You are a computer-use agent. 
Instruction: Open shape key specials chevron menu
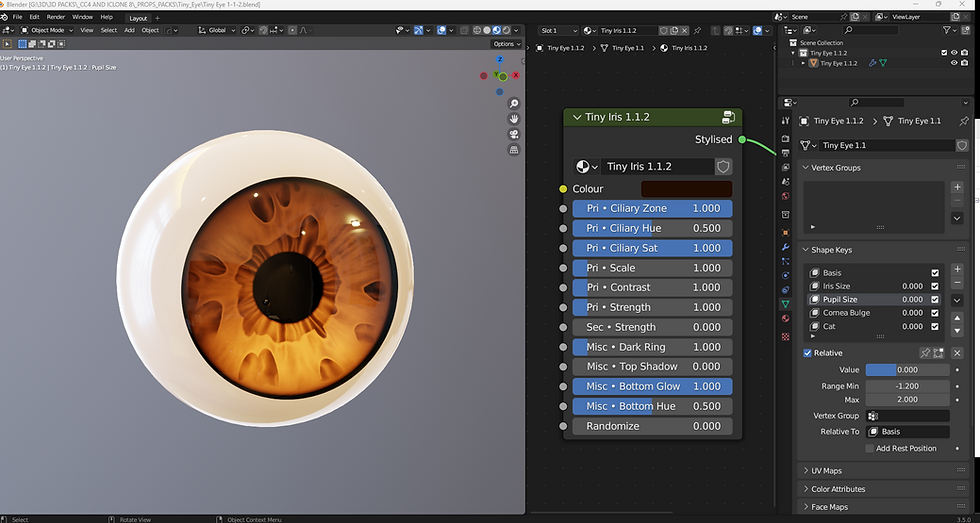tap(957, 300)
